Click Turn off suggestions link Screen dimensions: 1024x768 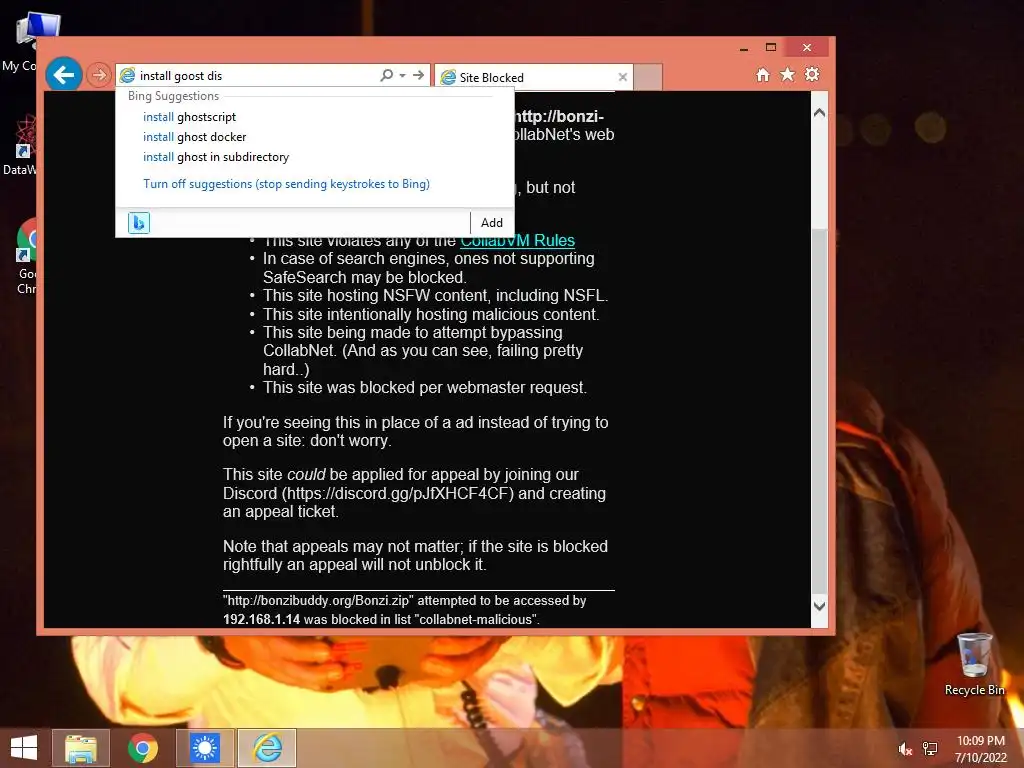pyautogui.click(x=286, y=184)
